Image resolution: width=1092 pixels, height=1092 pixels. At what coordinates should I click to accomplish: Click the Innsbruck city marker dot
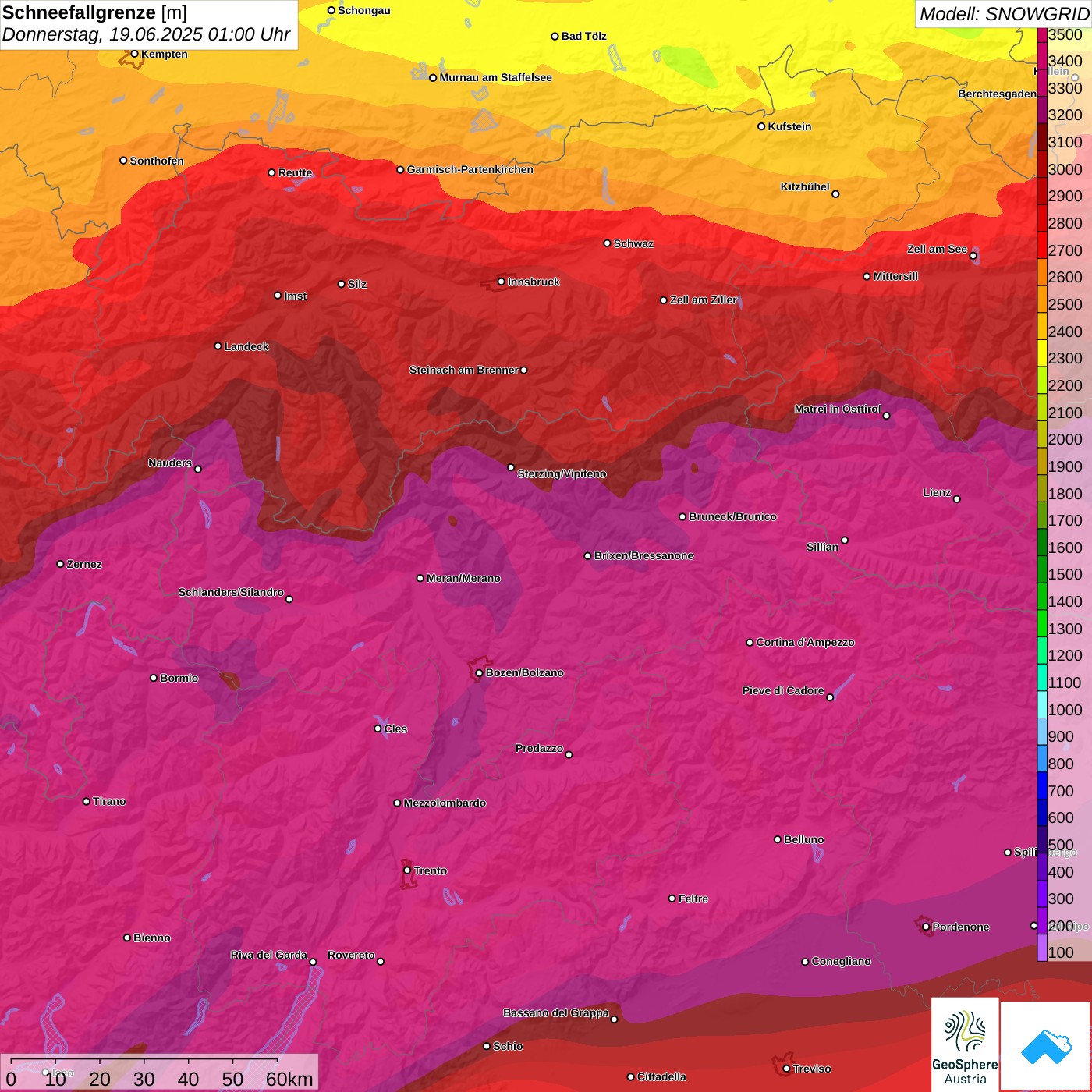point(502,282)
